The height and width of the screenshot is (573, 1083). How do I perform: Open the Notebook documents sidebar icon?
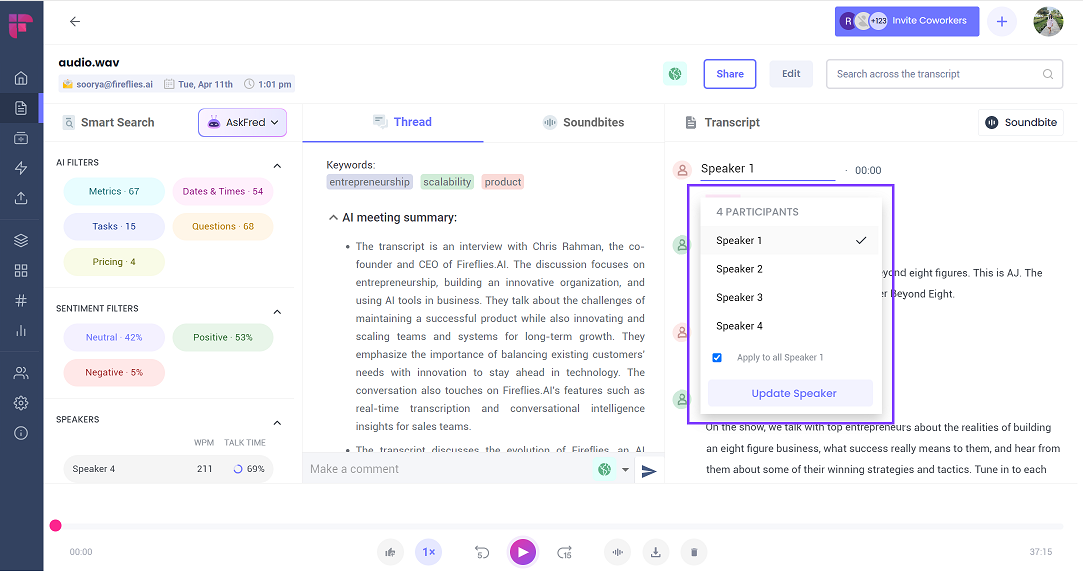coord(21,108)
